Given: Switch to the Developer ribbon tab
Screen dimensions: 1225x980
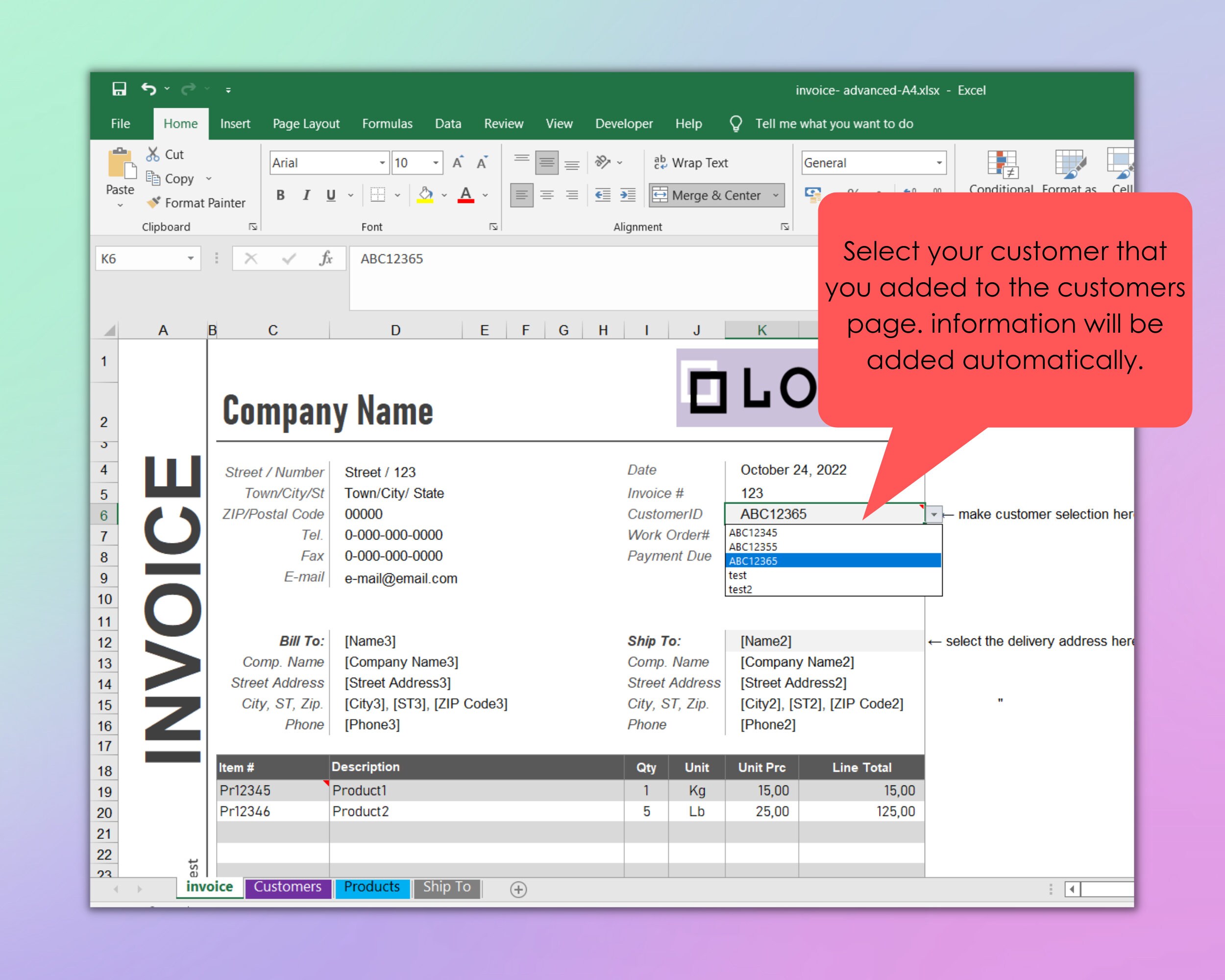Looking at the screenshot, I should click(x=624, y=124).
